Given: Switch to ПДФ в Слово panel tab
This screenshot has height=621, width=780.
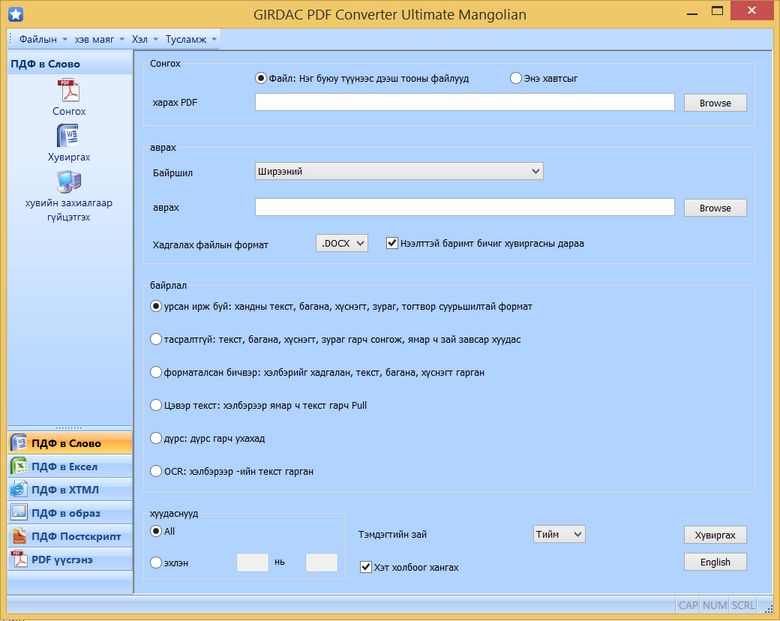Looking at the screenshot, I should (x=70, y=443).
